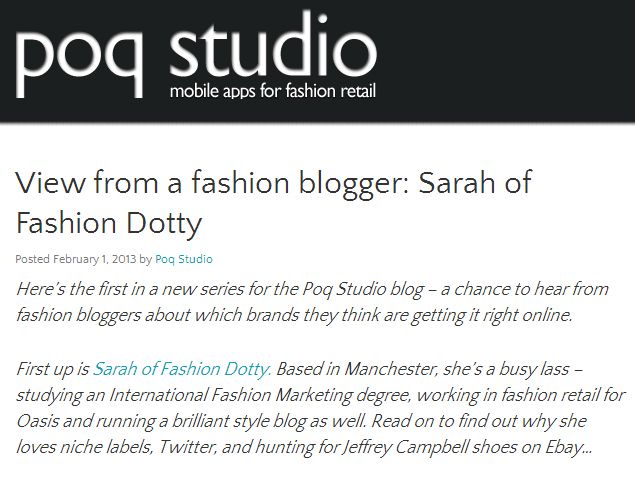Click the 'Poq Studio blog' phrase in the intro
Image resolution: width=635 pixels, height=491 pixels.
click(x=363, y=290)
